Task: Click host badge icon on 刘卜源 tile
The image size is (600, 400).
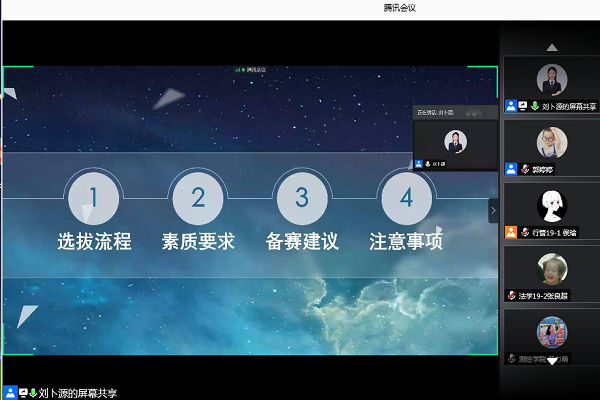Action: coord(511,105)
